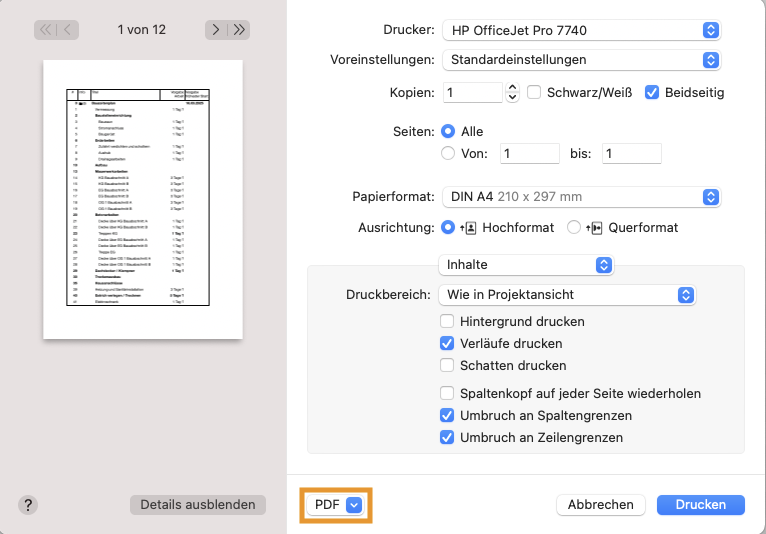Click the copies stepper arrows
Viewport: 766px width, 534px height.
coord(513,93)
